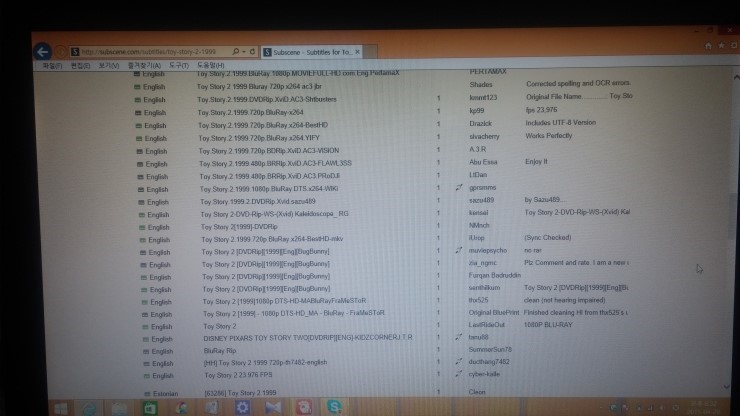The image size is (740, 416).
Task: Open the Estonian [63286] Toy Story 2 1999 entry
Action: click(241, 393)
